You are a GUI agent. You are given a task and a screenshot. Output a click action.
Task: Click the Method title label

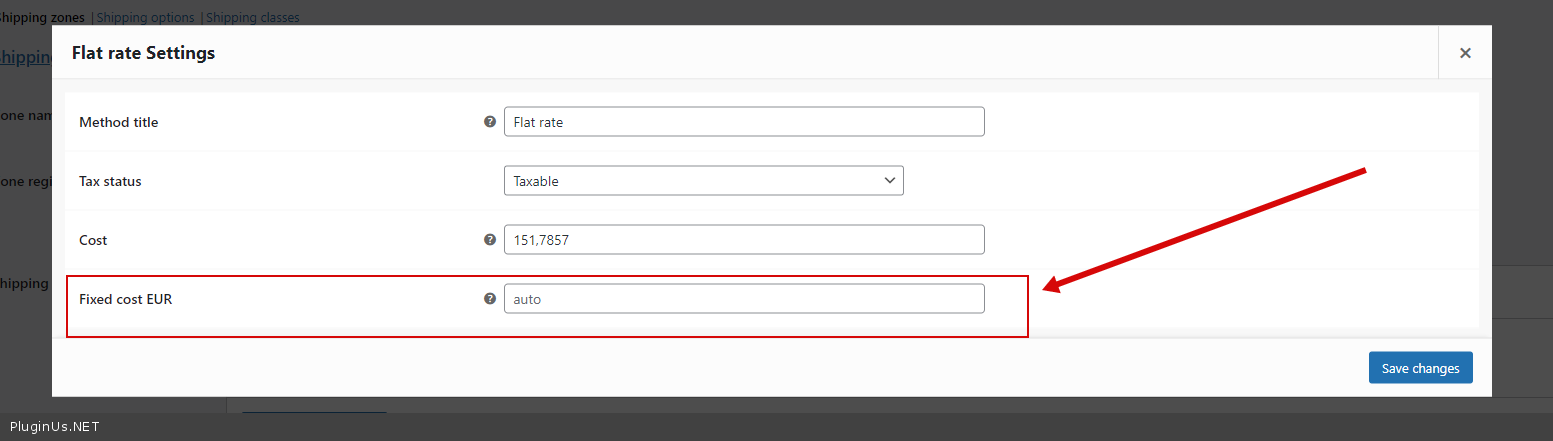coord(118,122)
